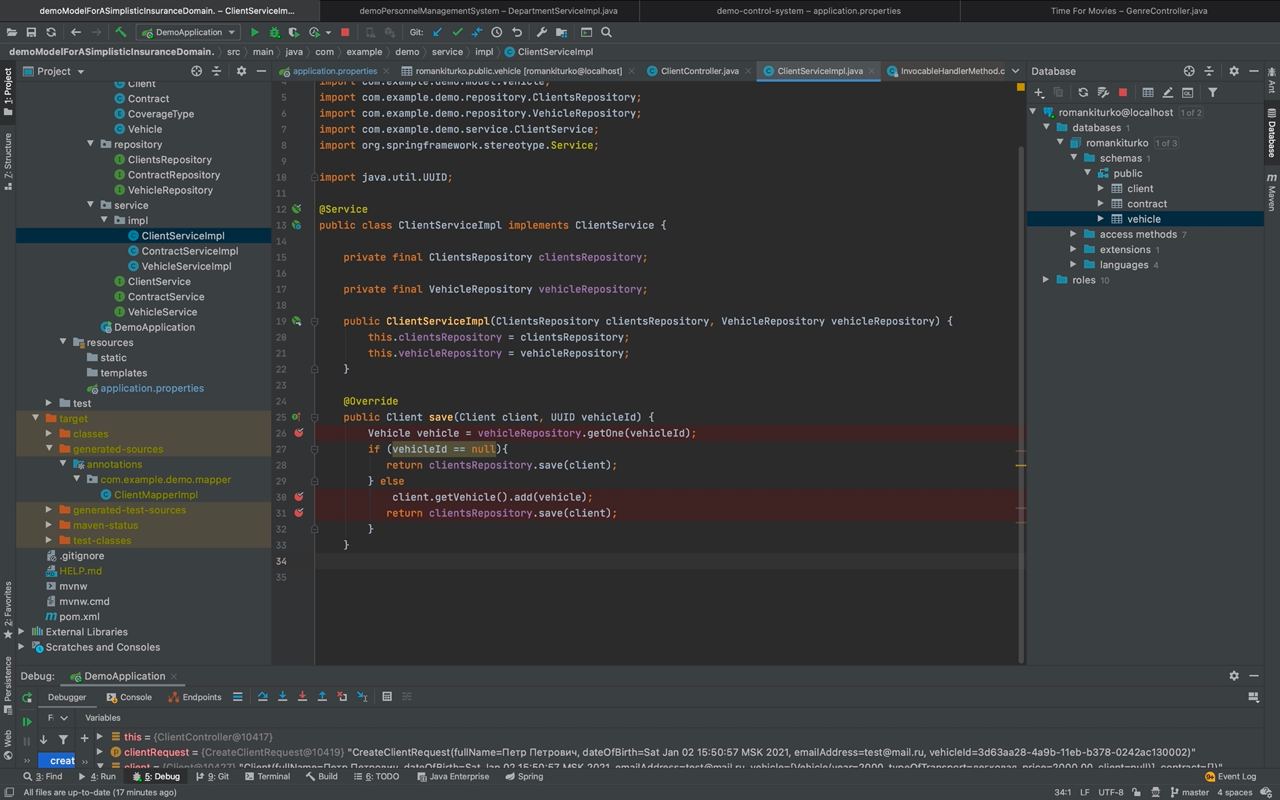Screen dimensions: 1280x800
Task: Expand the clientRequest variable
Action: pyautogui.click(x=99, y=752)
